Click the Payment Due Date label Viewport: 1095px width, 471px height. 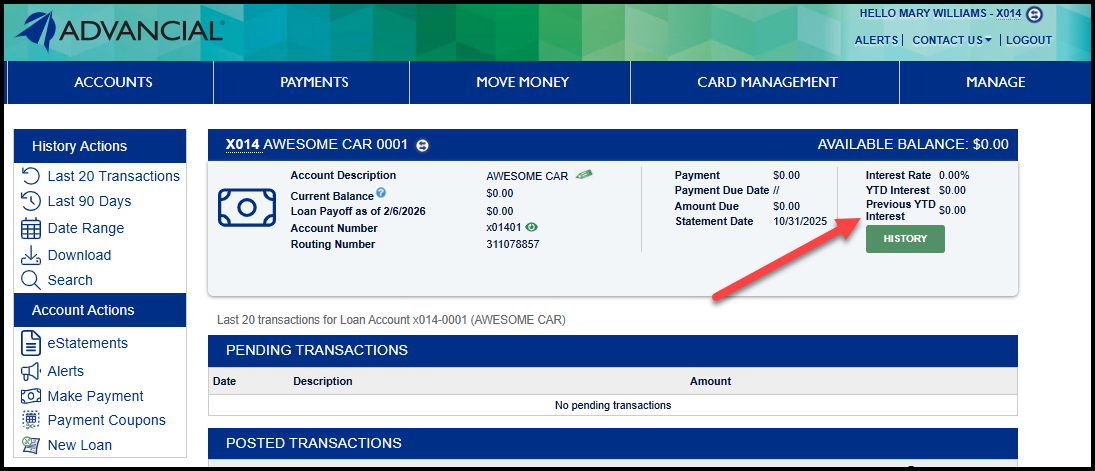(x=722, y=190)
